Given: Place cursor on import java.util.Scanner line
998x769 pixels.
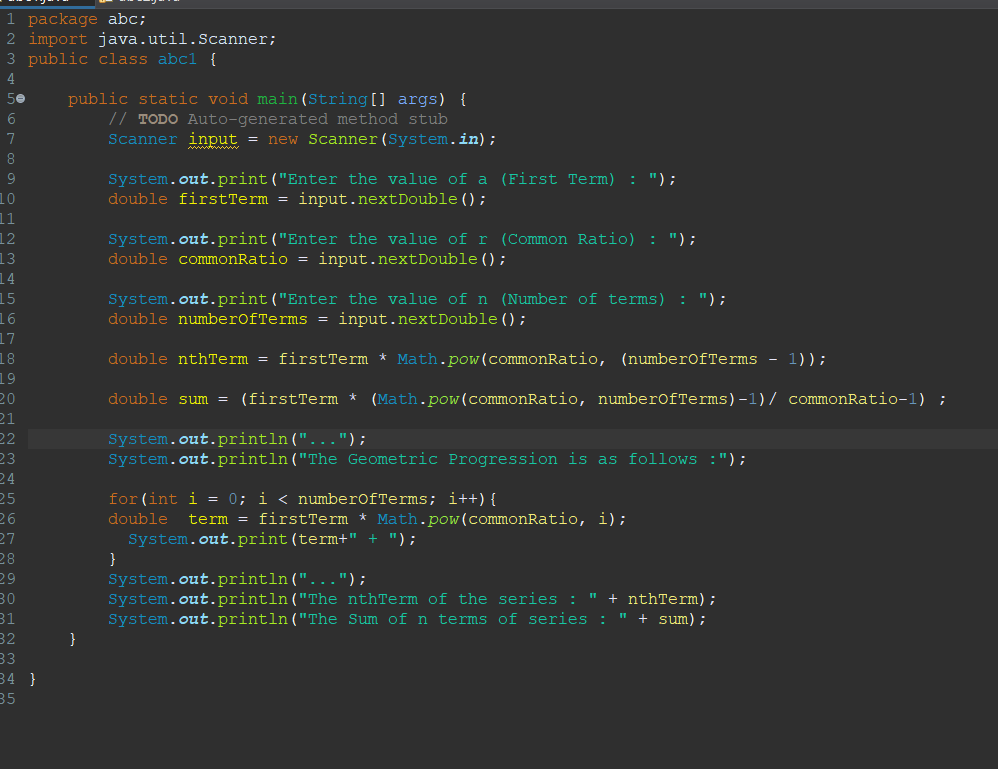Looking at the screenshot, I should (x=152, y=39).
